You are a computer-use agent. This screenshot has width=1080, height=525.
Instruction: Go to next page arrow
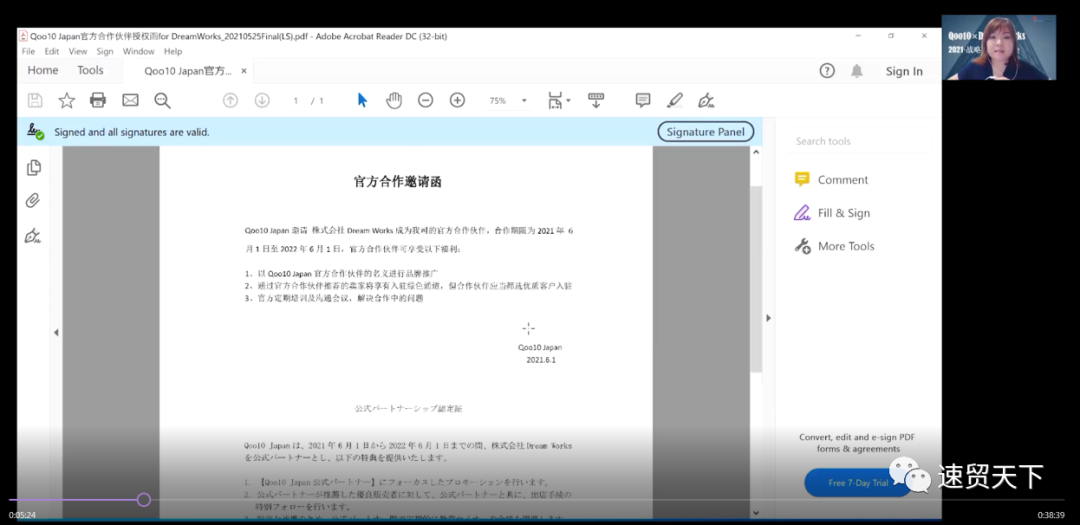tap(262, 101)
